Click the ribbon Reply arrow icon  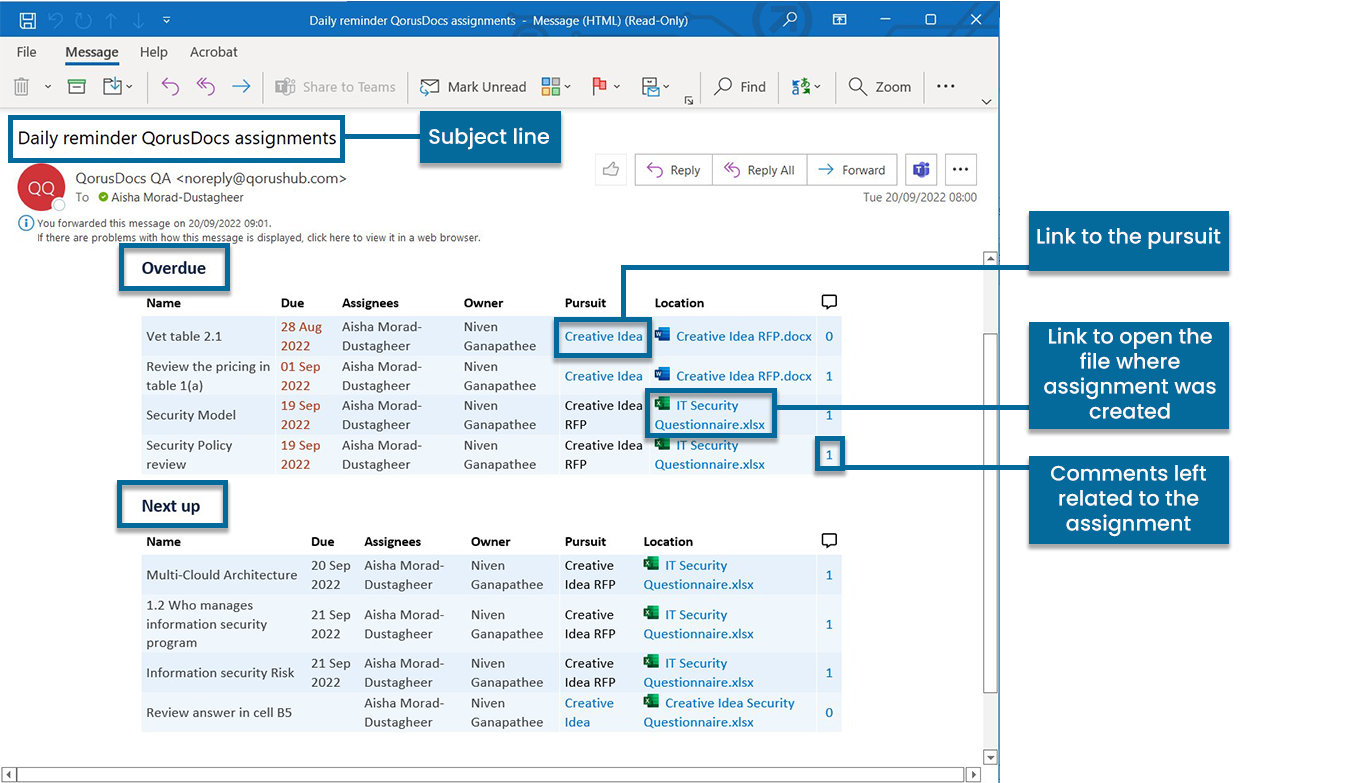pyautogui.click(x=170, y=87)
